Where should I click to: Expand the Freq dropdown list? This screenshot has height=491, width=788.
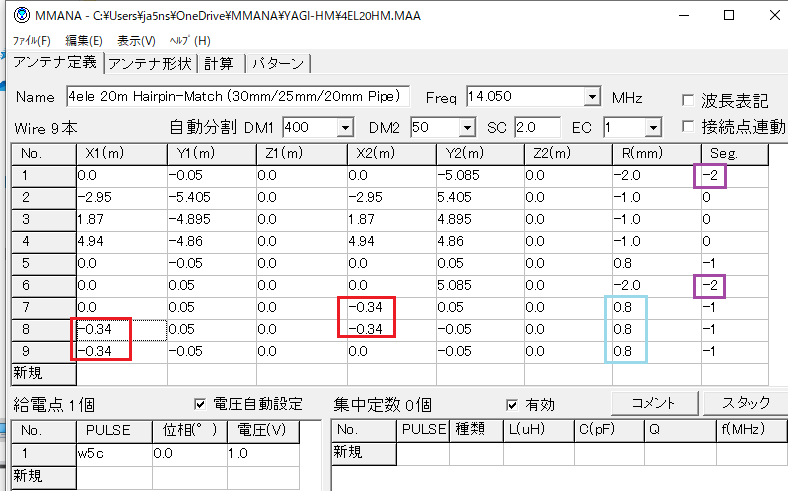click(592, 97)
